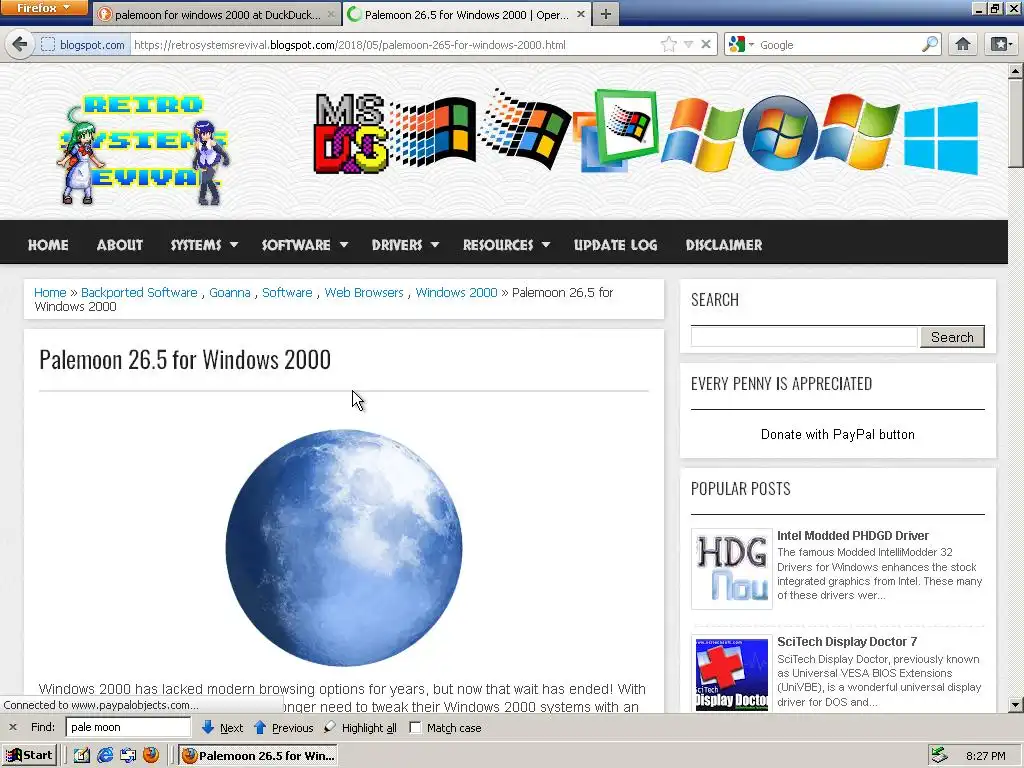Click the page URL in the address bar
The image size is (1024, 768).
(350, 44)
